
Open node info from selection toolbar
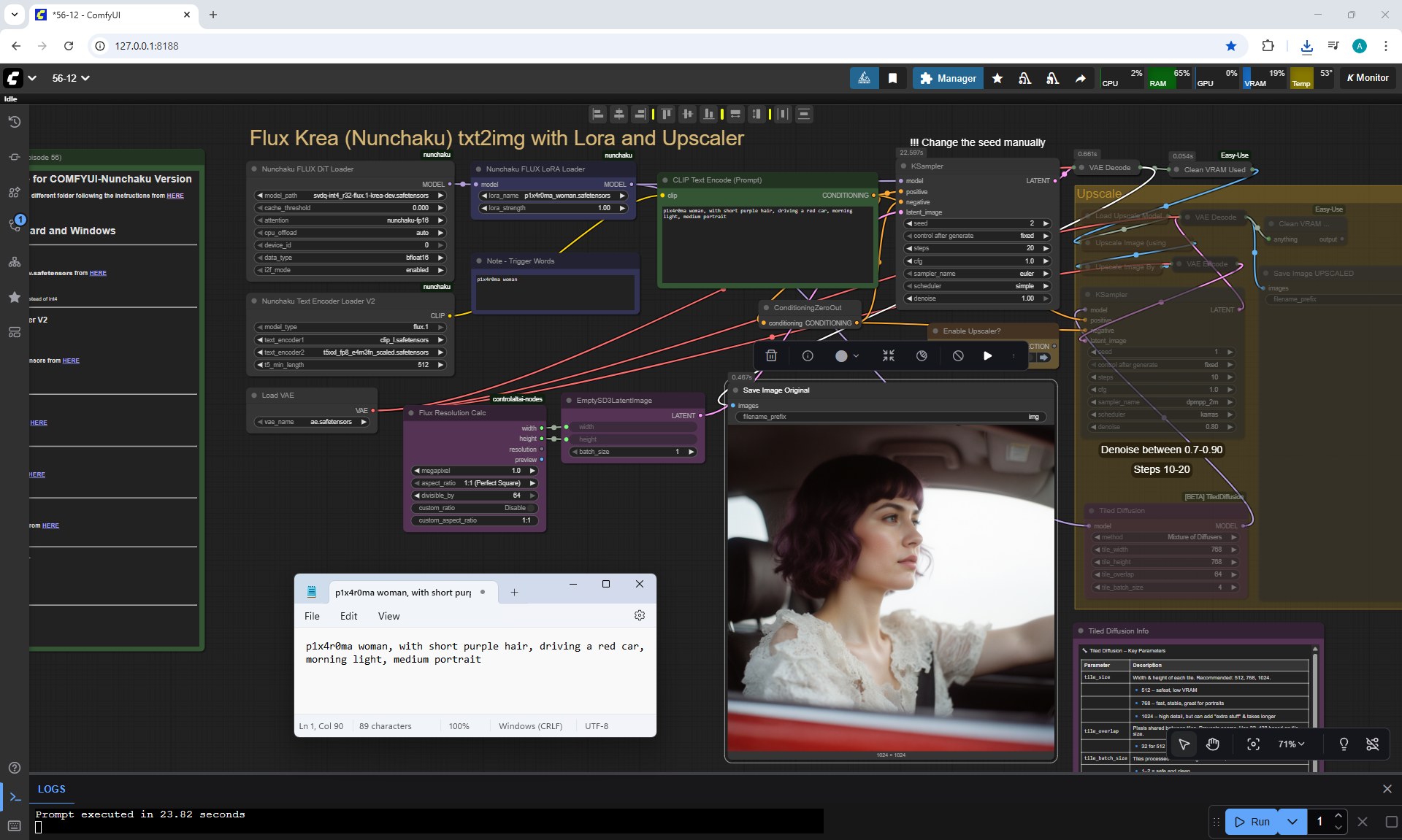[x=808, y=355]
